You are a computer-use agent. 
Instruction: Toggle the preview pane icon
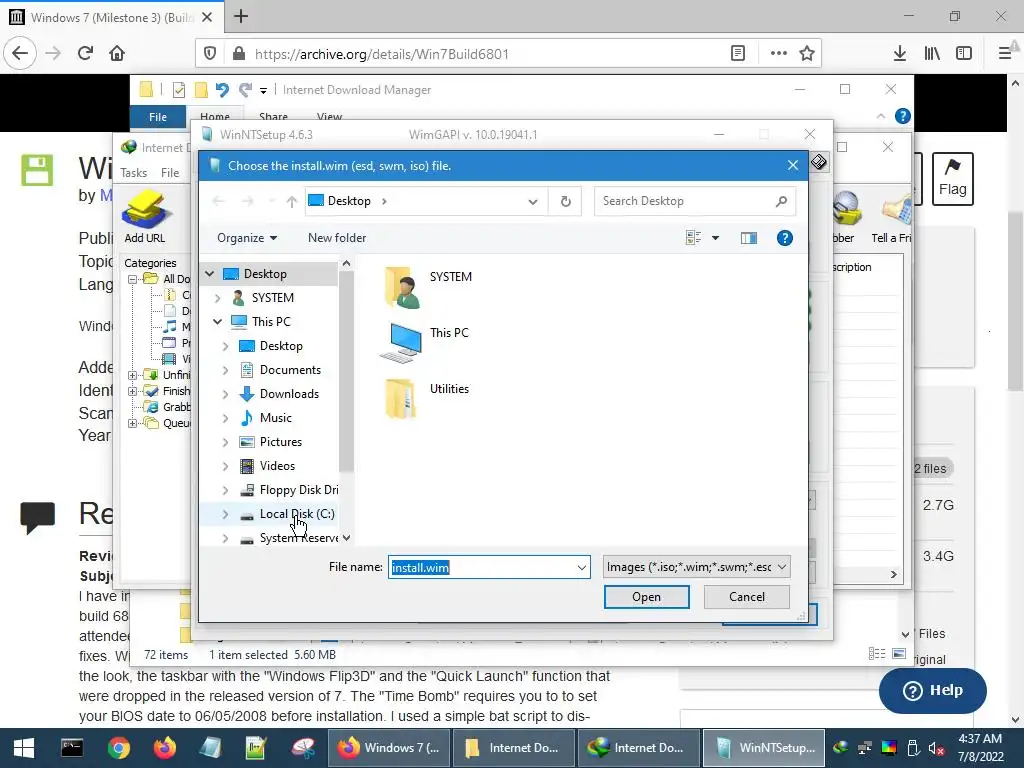(748, 238)
